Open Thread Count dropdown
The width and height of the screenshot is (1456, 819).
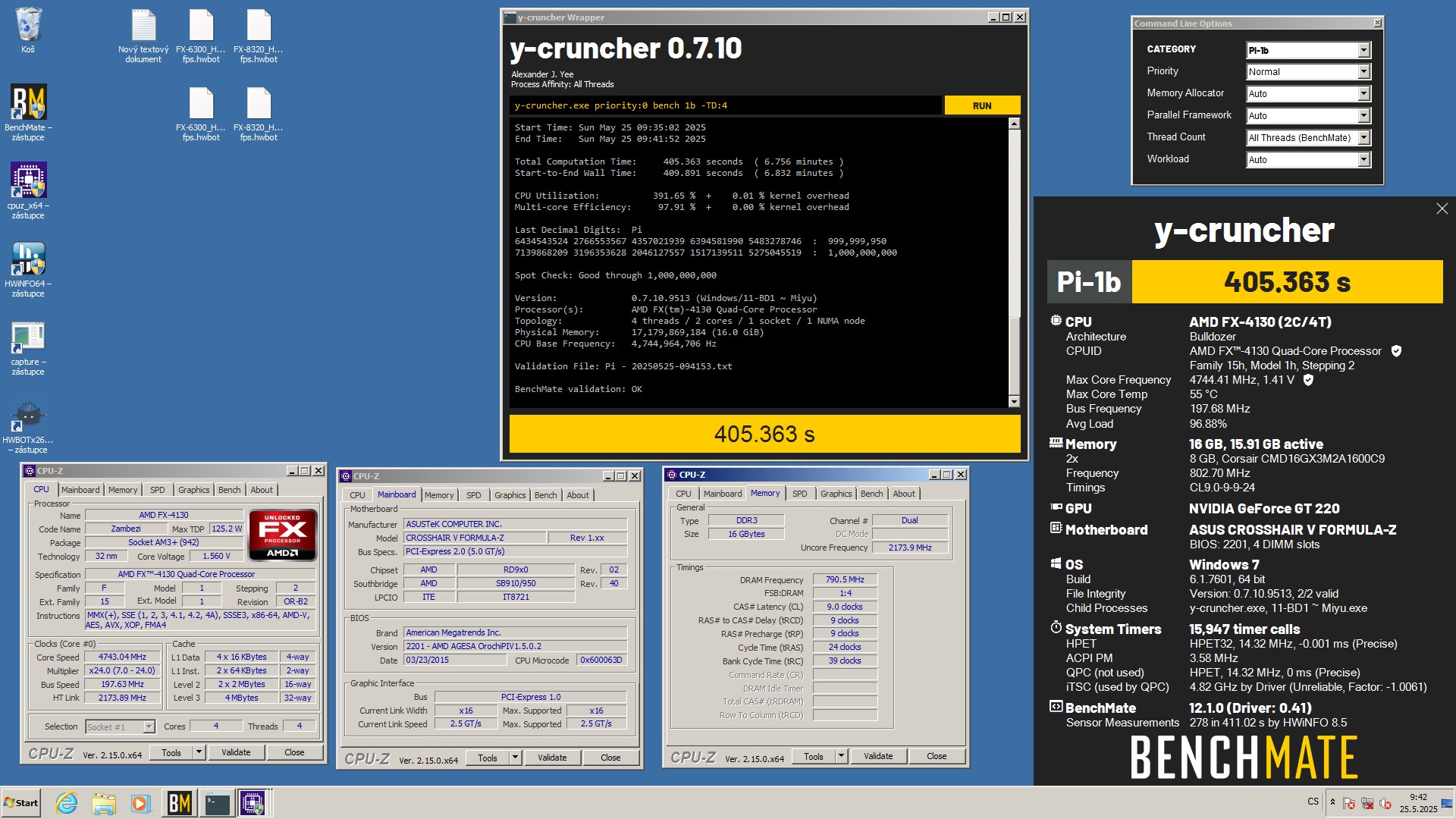click(x=1308, y=138)
